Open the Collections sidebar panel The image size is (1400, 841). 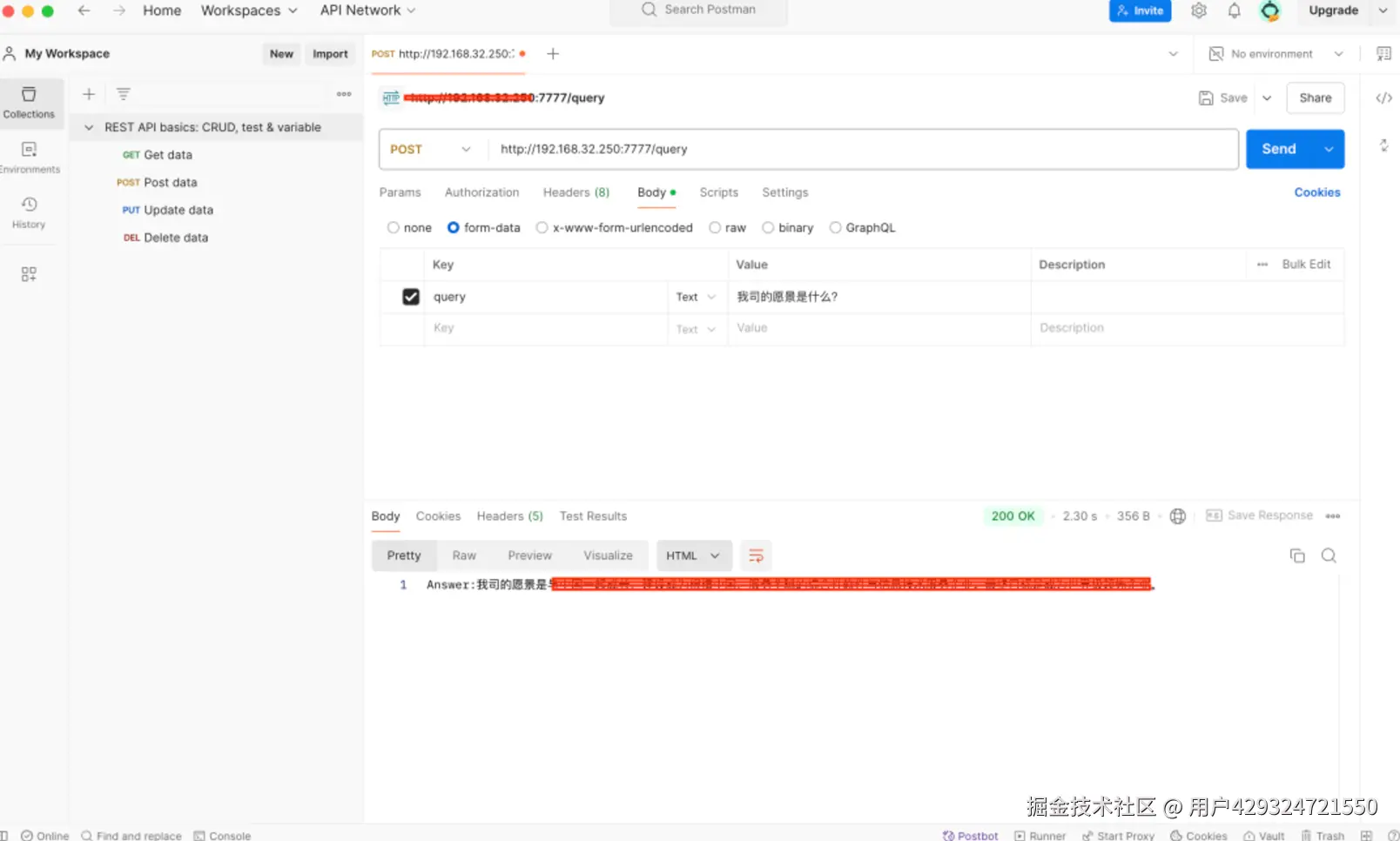pos(29,103)
